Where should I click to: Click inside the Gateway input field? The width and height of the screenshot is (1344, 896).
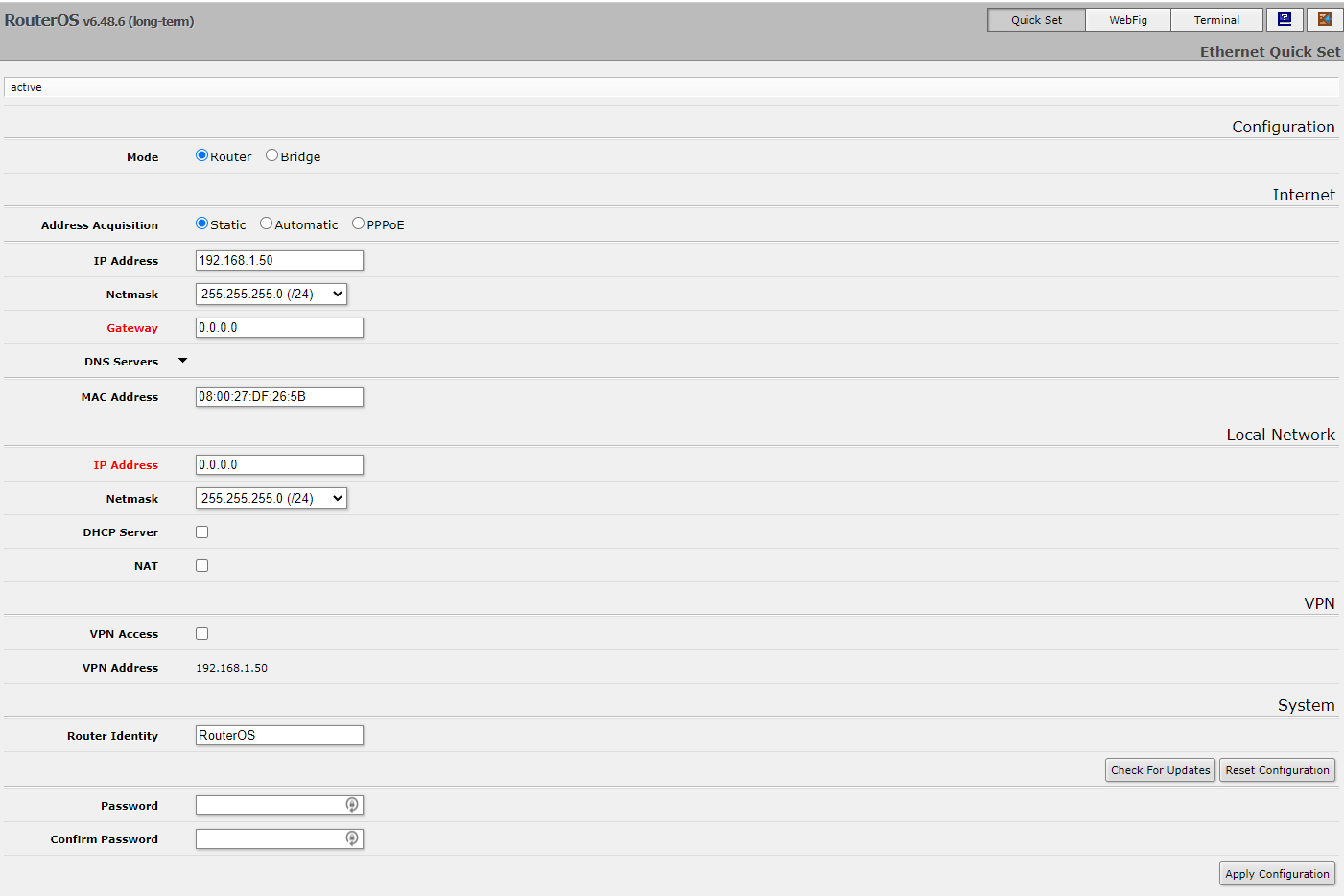point(279,327)
